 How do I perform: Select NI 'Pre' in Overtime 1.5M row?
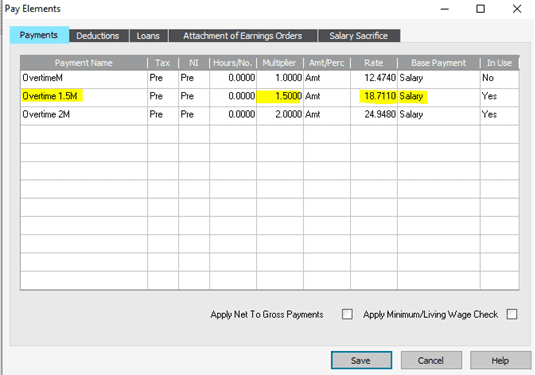[194, 97]
